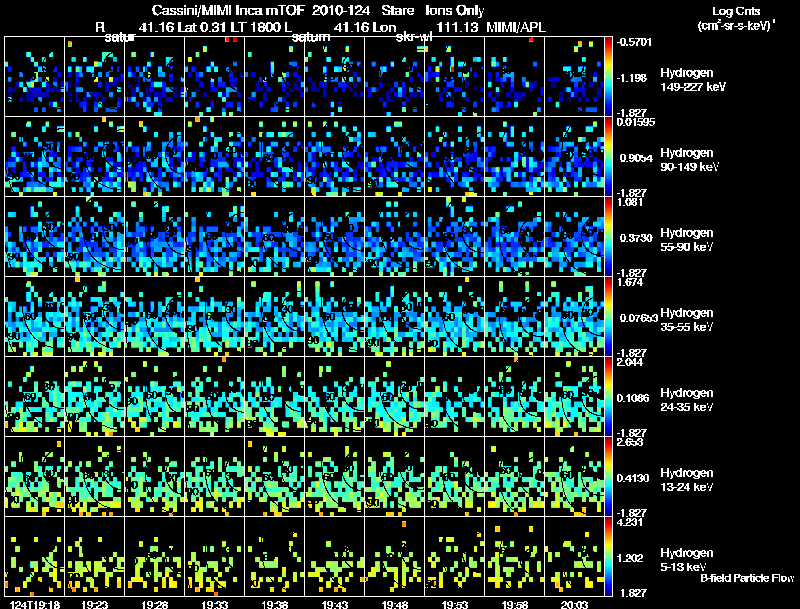Click the '19:53' time label
This screenshot has width=800, height=609.
(455, 604)
